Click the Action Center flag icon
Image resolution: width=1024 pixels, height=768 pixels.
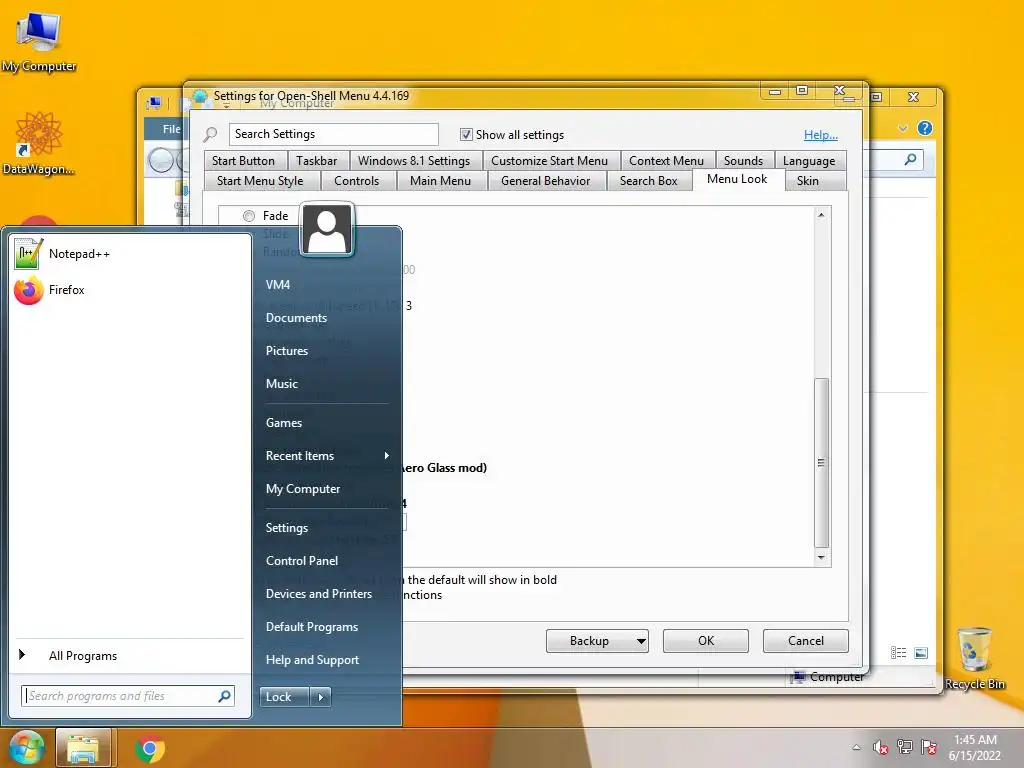(929, 747)
